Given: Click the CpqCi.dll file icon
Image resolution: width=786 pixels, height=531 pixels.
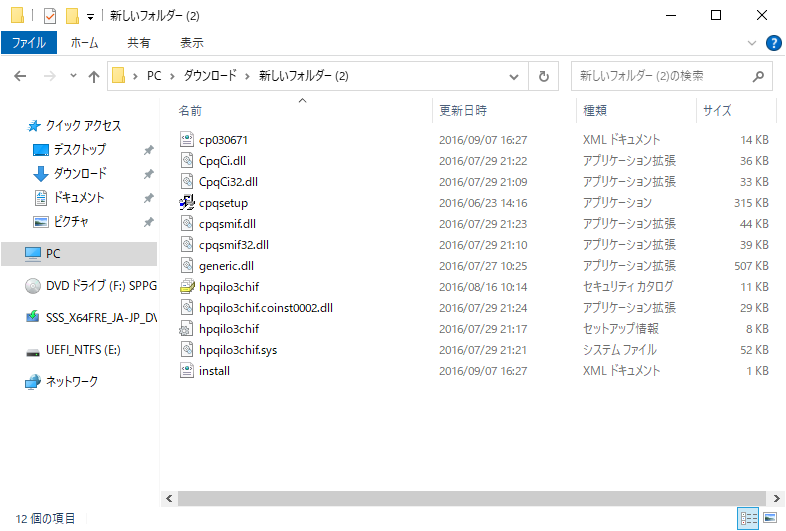Looking at the screenshot, I should pyautogui.click(x=187, y=160).
